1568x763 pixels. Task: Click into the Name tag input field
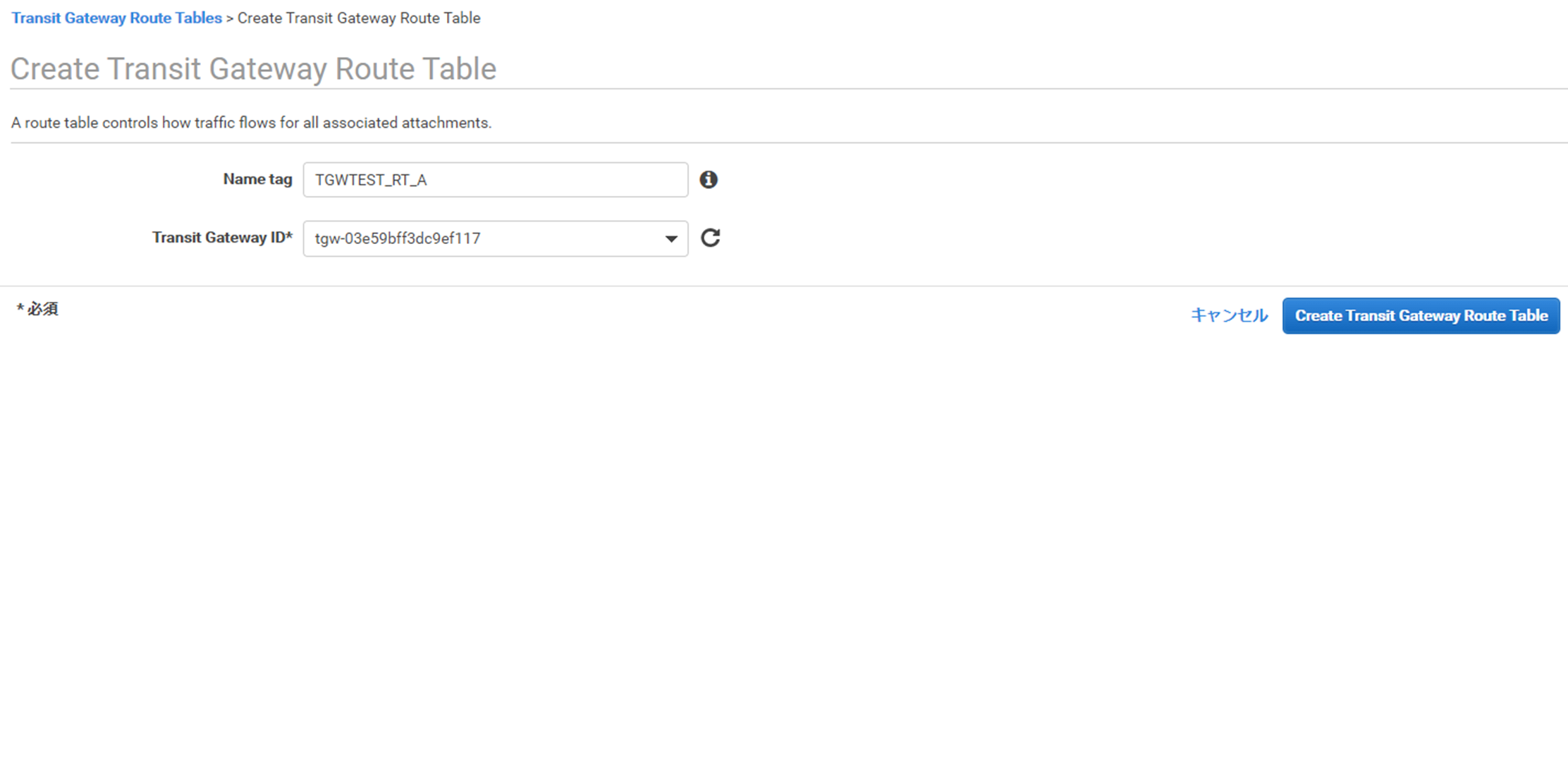pos(496,180)
